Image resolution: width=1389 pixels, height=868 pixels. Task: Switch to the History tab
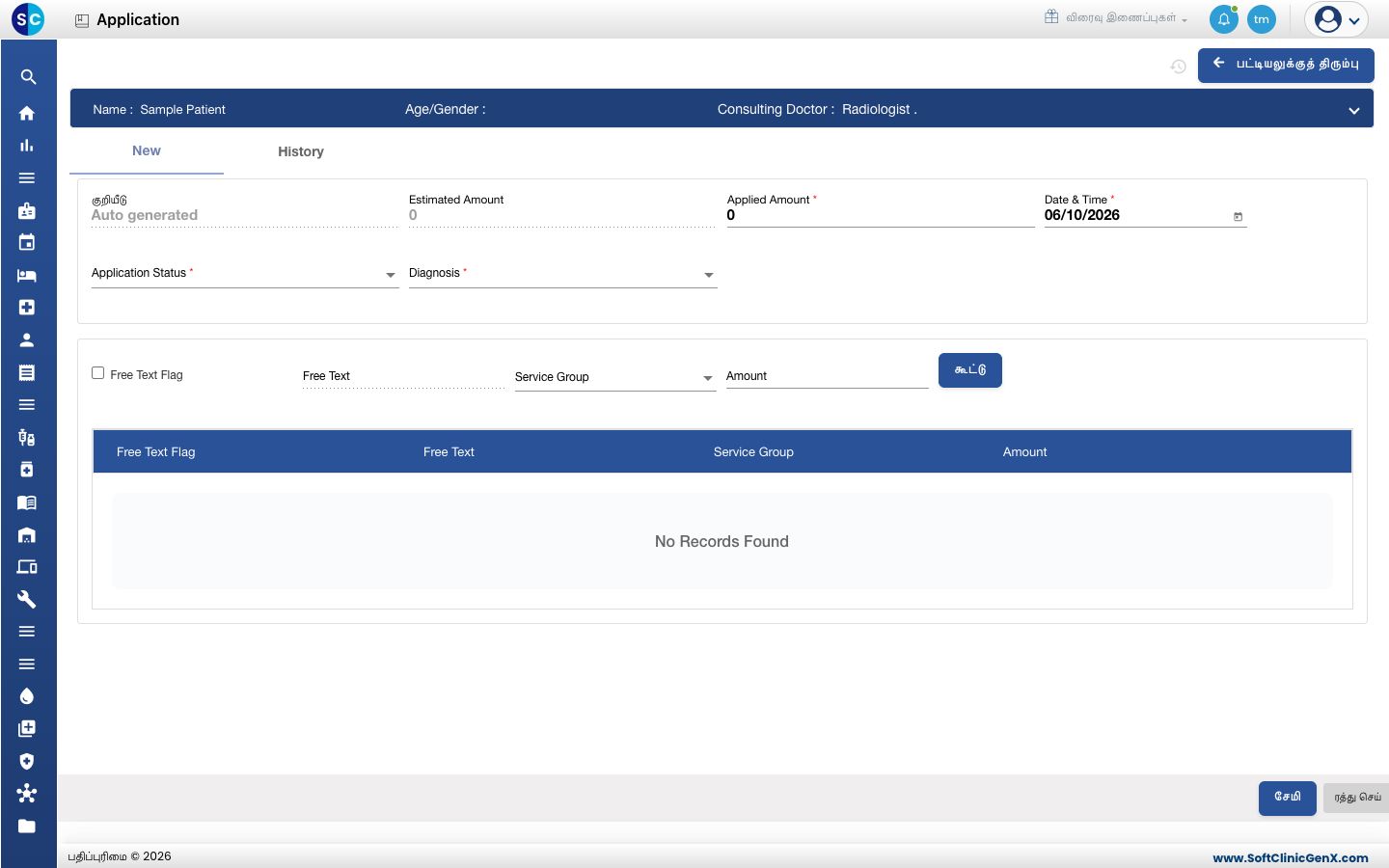click(301, 151)
